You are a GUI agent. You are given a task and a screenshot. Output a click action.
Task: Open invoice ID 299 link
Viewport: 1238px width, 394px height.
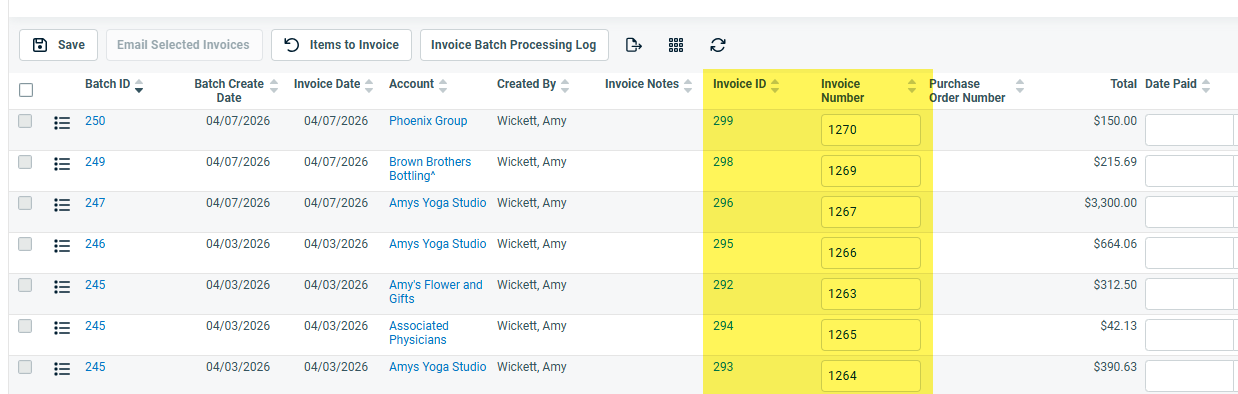point(723,121)
